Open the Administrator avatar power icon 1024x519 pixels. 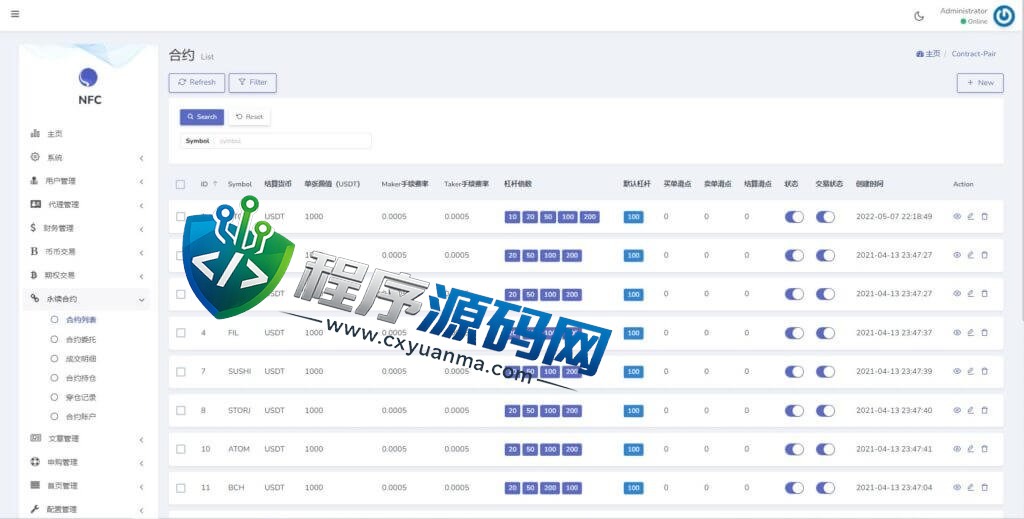click(x=1004, y=16)
